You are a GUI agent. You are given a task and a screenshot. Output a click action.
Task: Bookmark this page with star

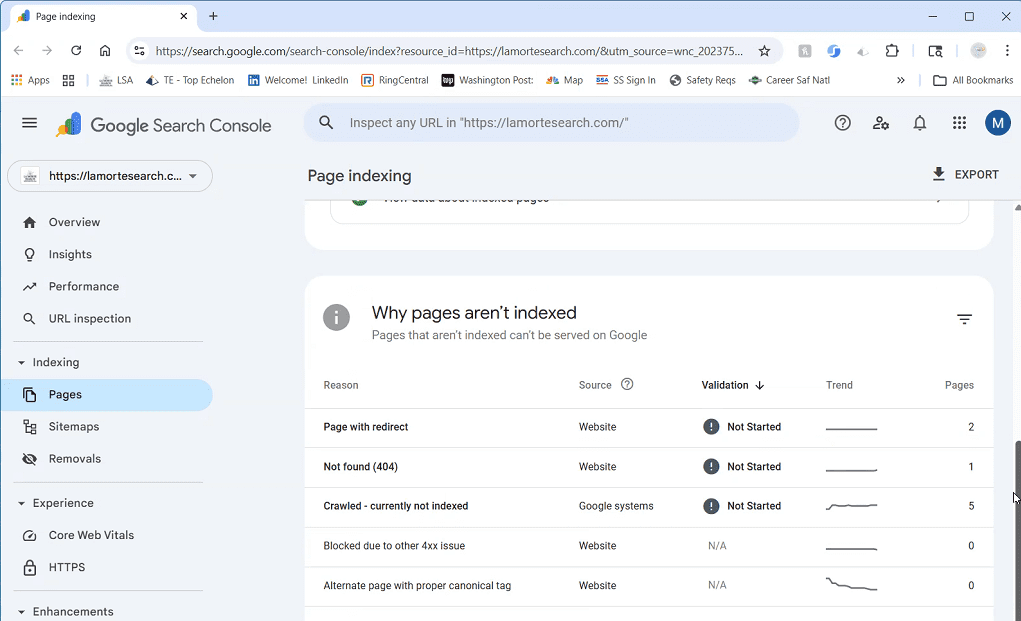(764, 51)
